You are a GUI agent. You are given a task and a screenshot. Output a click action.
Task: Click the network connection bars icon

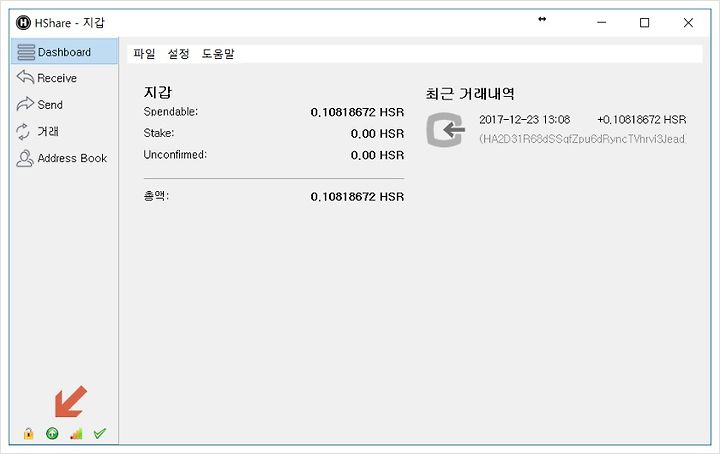point(76,433)
